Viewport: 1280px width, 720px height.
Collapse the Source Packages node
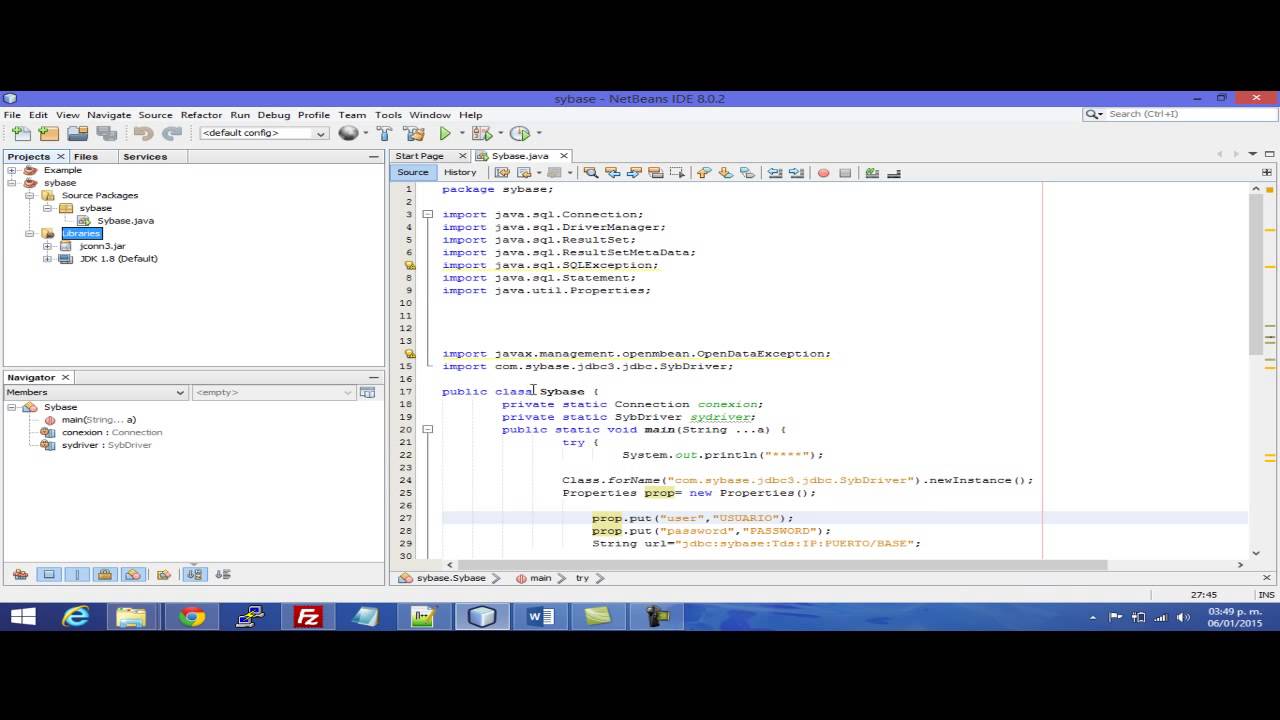click(30, 195)
